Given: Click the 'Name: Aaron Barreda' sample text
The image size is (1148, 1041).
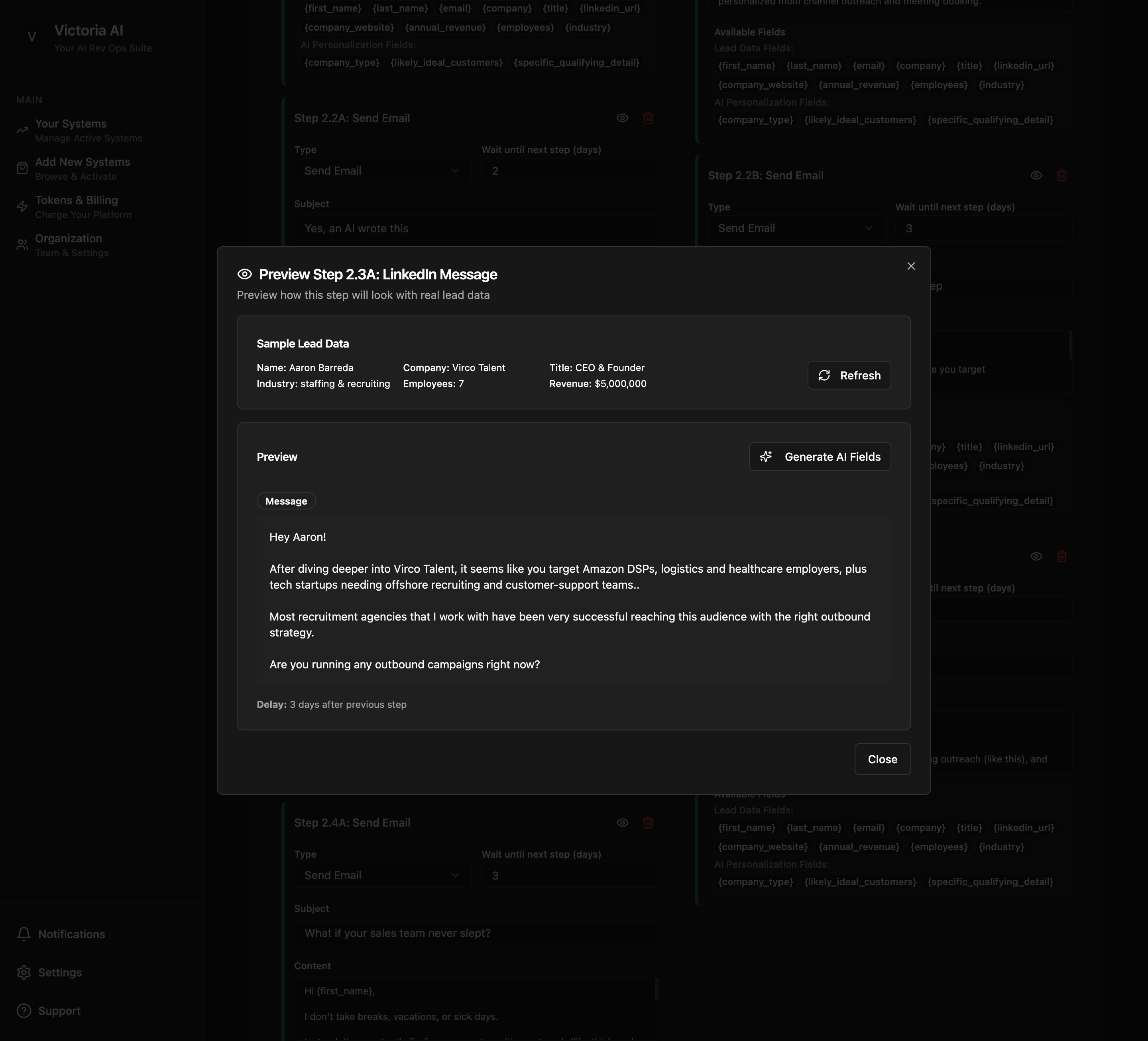Looking at the screenshot, I should (305, 368).
